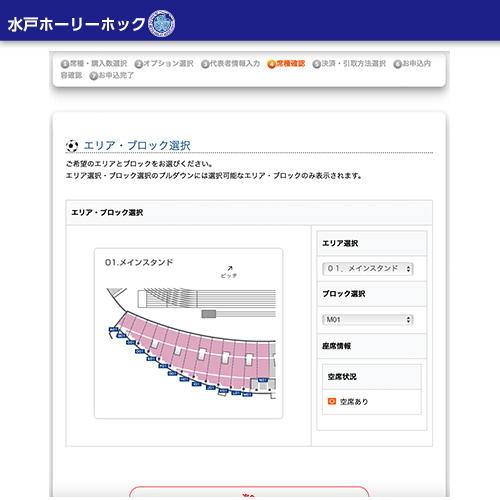Go to step 5 決済・引取方法選択

pos(349,64)
